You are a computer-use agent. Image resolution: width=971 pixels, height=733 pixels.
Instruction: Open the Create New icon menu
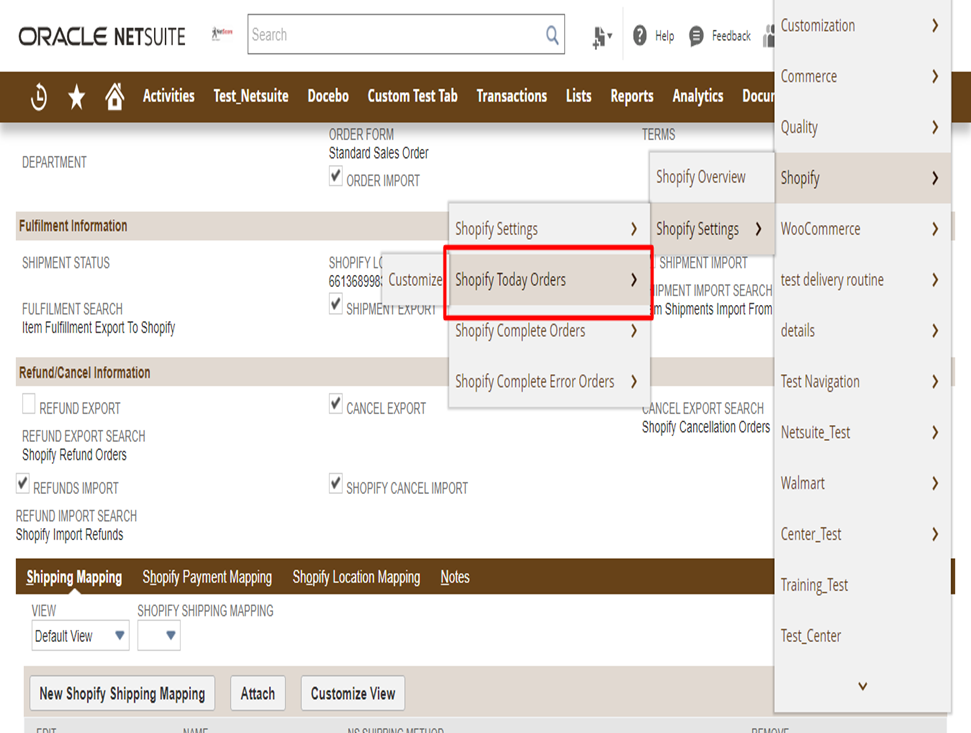tap(601, 36)
